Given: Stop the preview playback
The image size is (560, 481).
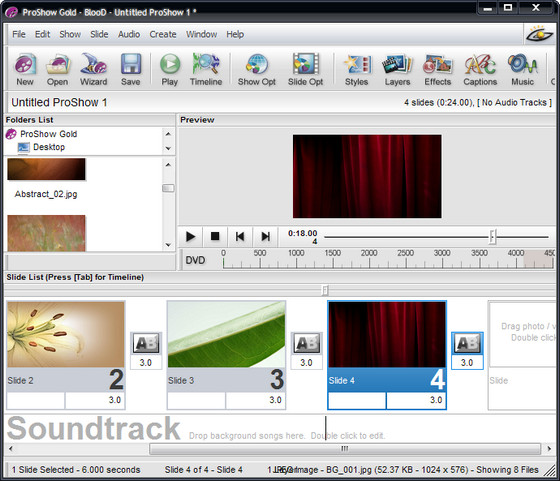Looking at the screenshot, I should click(x=215, y=236).
